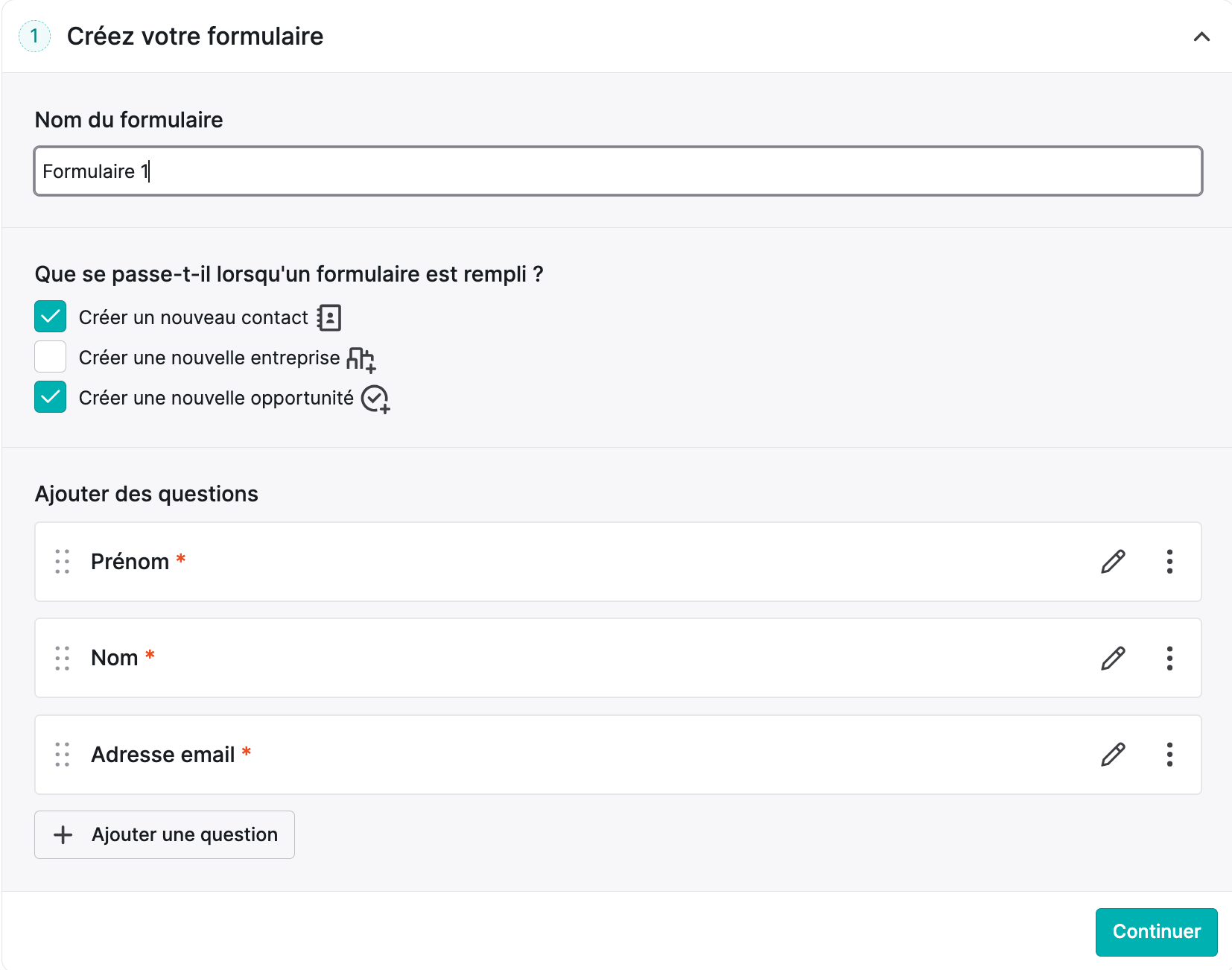Edit the Prénom question with pencil icon
Screen dimensions: 1232x970
tap(1113, 562)
